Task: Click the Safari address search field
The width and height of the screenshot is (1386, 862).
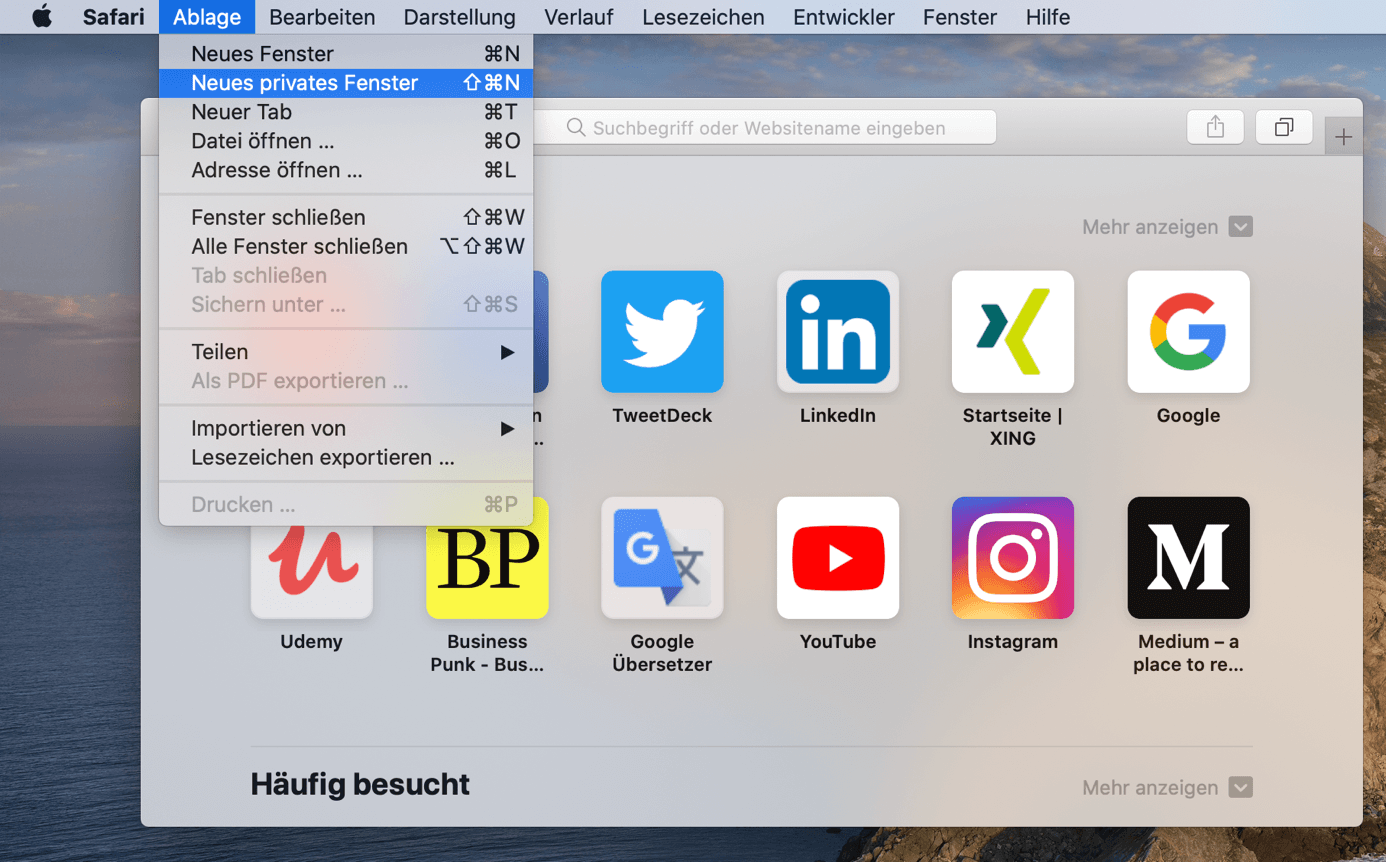Action: click(x=765, y=127)
